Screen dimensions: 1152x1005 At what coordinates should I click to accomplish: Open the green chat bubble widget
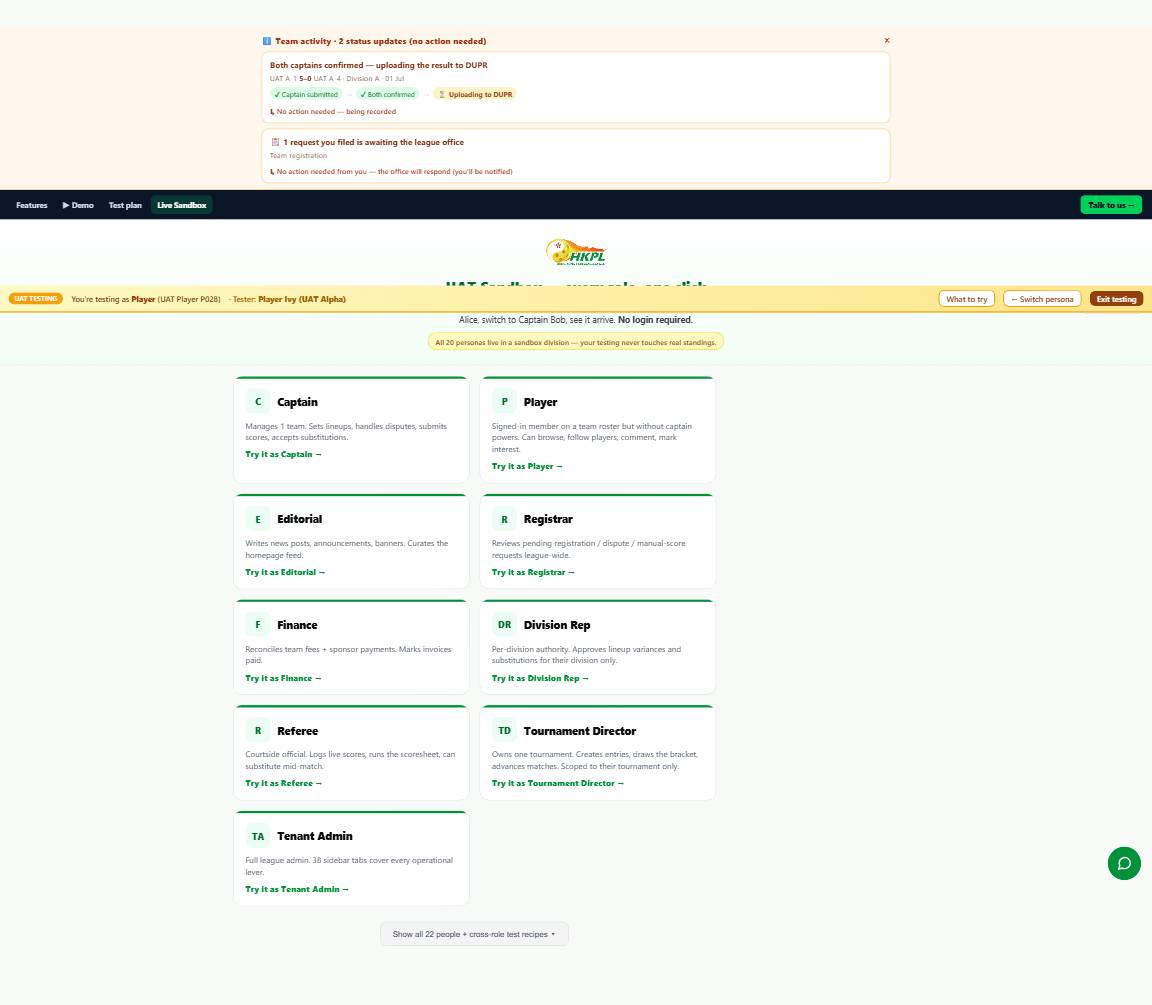[1124, 863]
